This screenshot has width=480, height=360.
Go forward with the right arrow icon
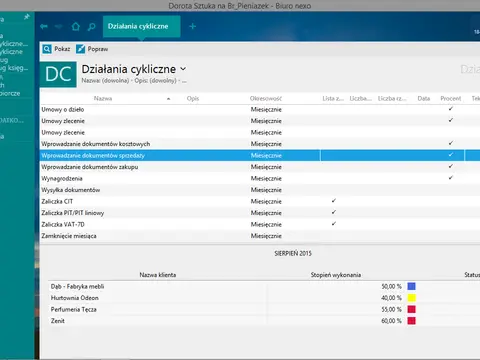[59, 26]
